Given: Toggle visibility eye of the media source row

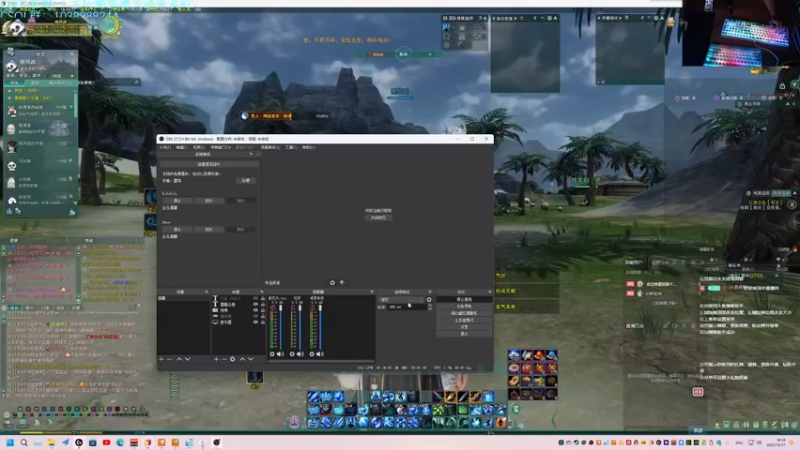Looking at the screenshot, I should tap(256, 310).
